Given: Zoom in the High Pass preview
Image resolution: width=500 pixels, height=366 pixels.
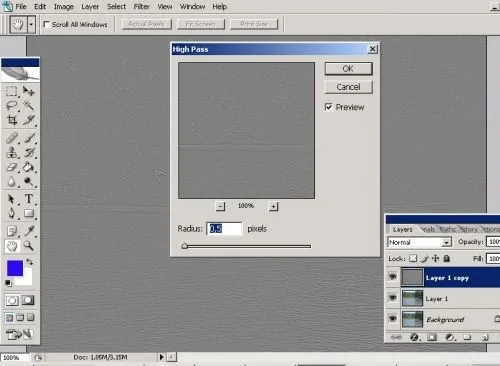Looking at the screenshot, I should click(x=273, y=206).
